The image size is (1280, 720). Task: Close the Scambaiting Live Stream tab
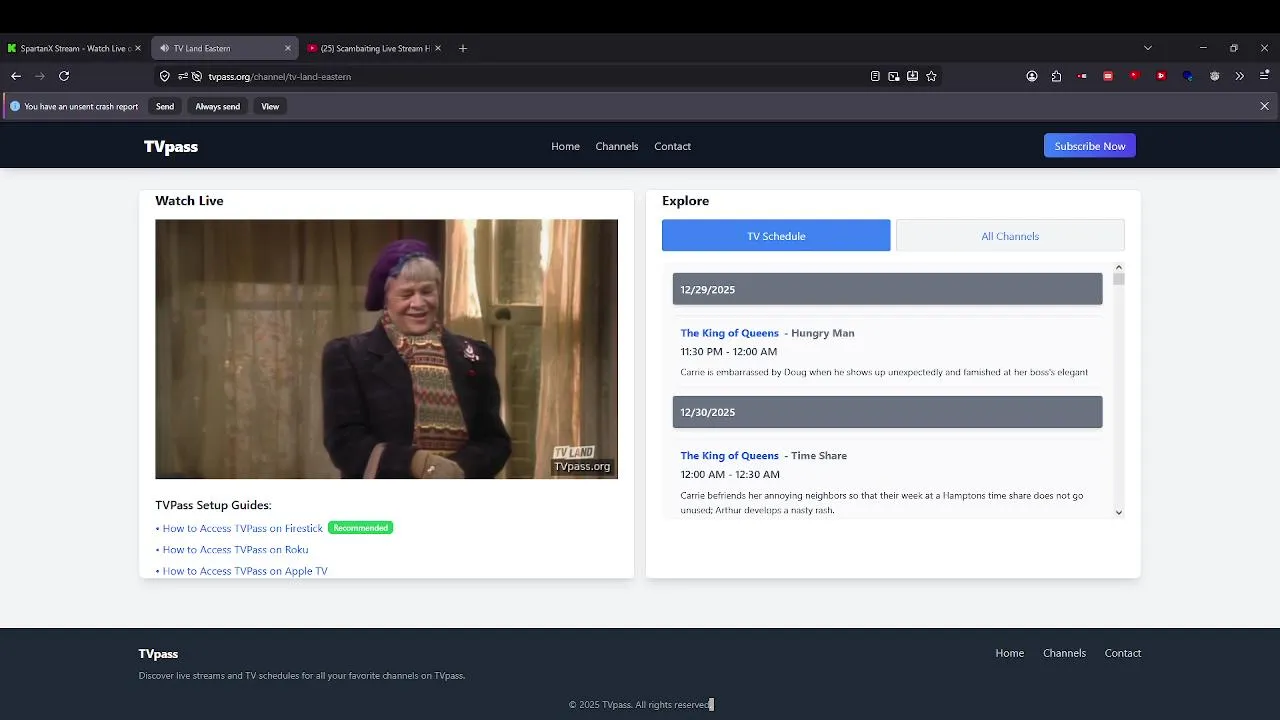click(x=438, y=48)
